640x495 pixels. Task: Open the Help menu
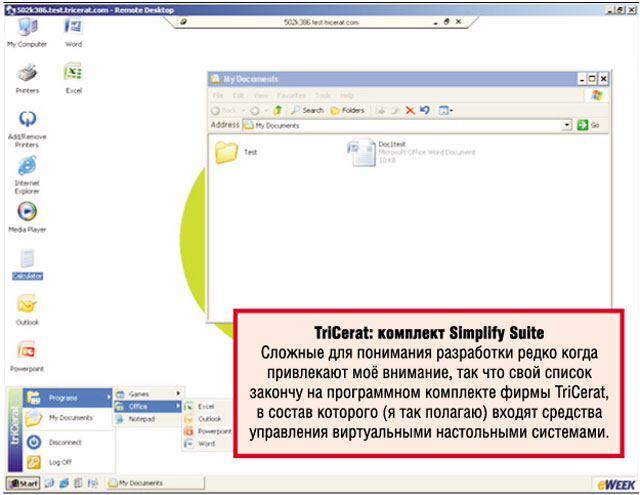coord(347,95)
